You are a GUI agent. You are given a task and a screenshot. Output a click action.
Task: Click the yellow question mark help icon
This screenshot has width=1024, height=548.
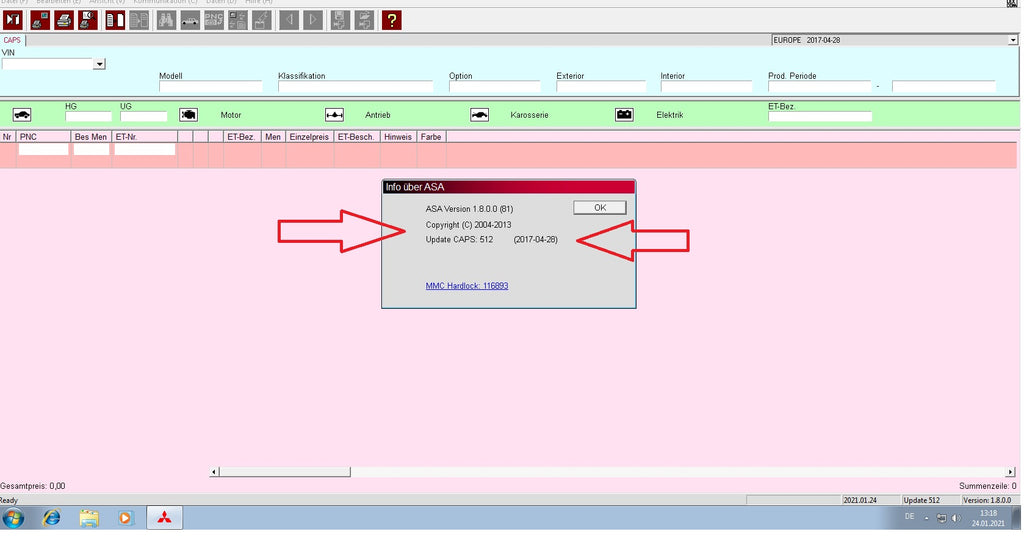tap(391, 19)
